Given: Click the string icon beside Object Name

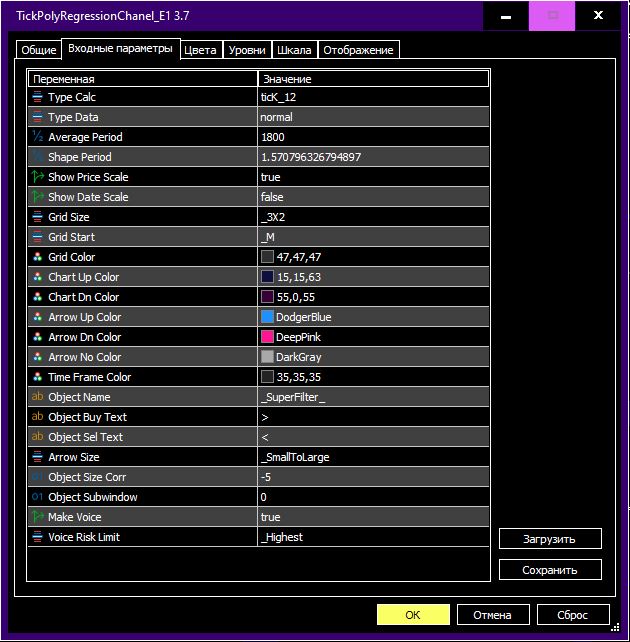Looking at the screenshot, I should (37, 396).
